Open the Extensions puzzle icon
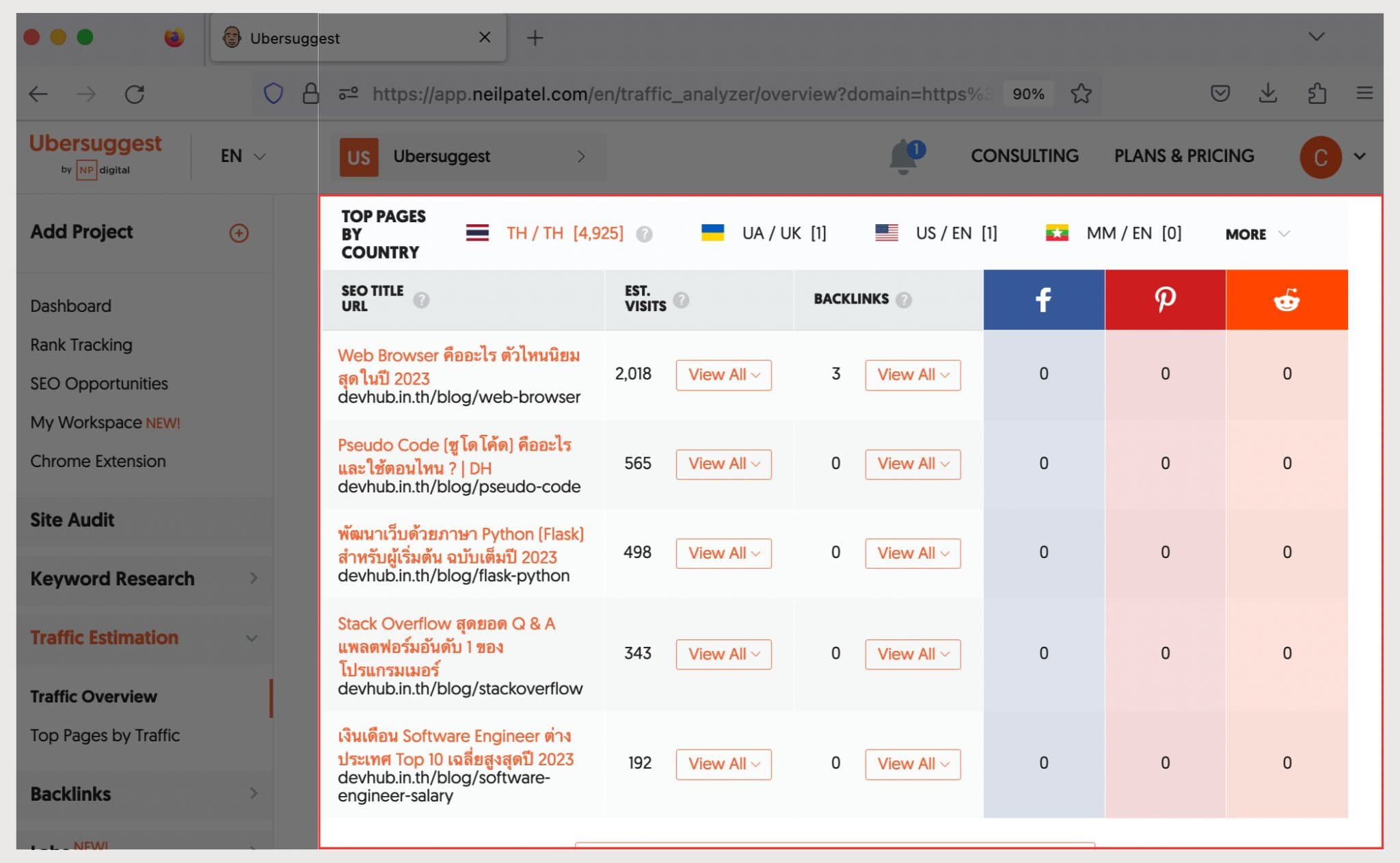The image size is (1400, 863). pos(1317,93)
